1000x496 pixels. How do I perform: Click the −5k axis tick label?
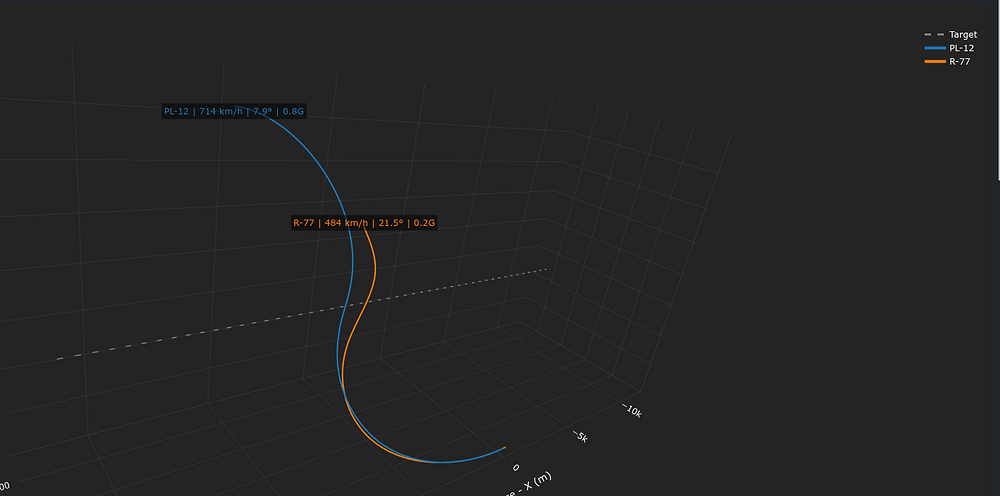[580, 437]
